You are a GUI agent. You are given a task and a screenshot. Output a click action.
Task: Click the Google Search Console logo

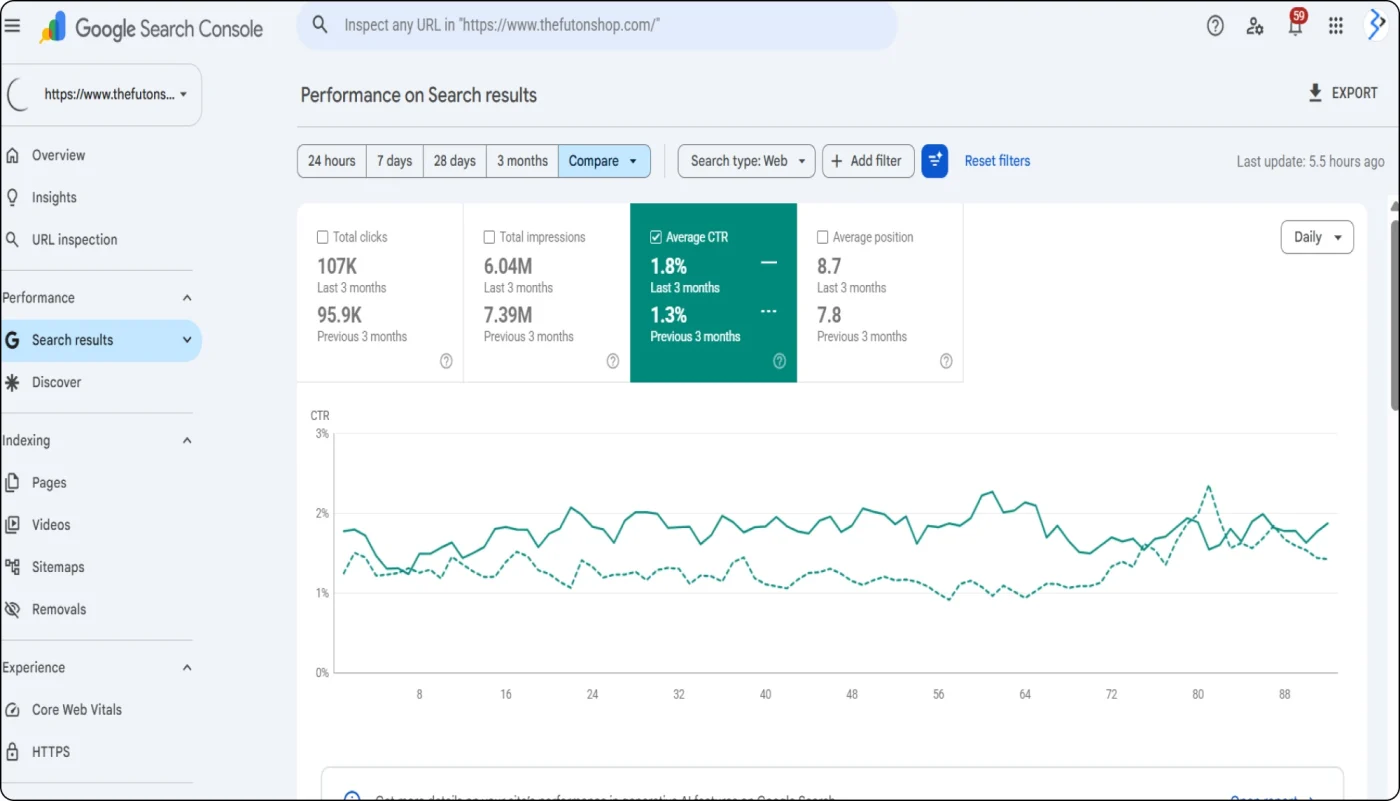point(151,28)
